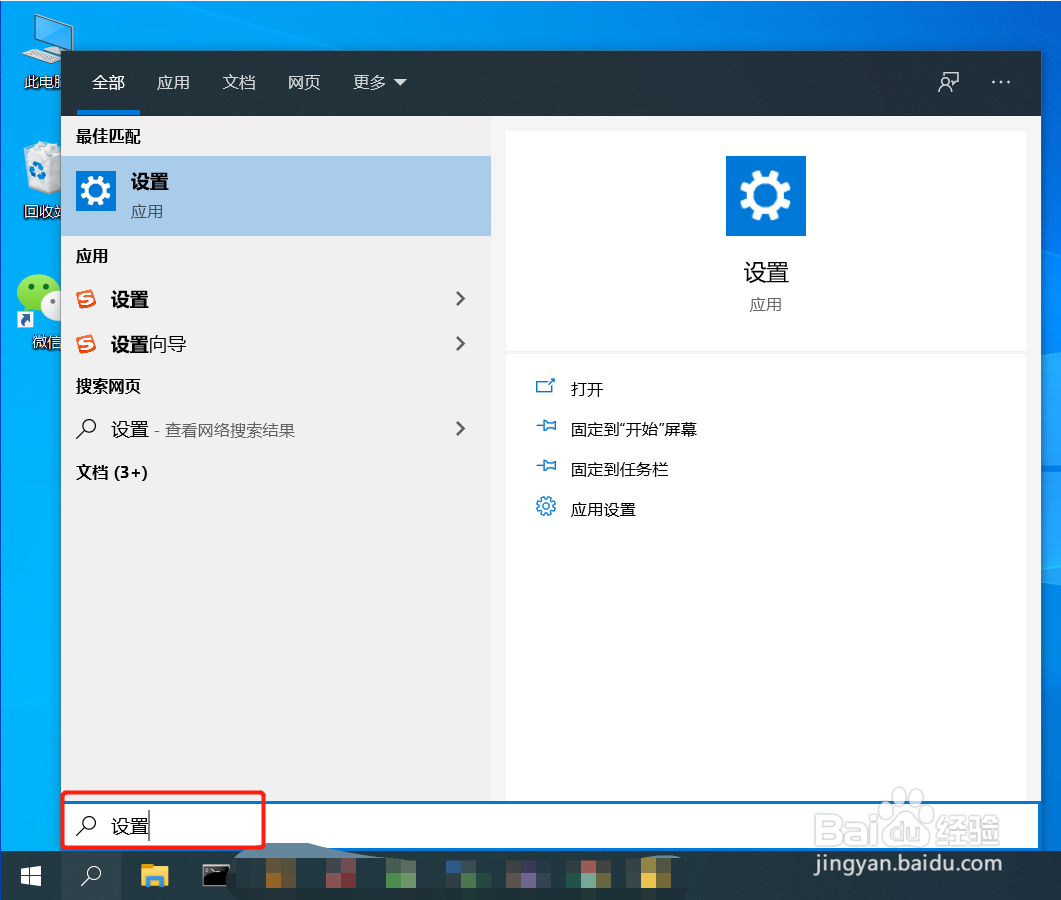Screen dimensions: 1061x900
Task: Select the 设置 gear icon under 最佳匹配
Action: [x=95, y=190]
